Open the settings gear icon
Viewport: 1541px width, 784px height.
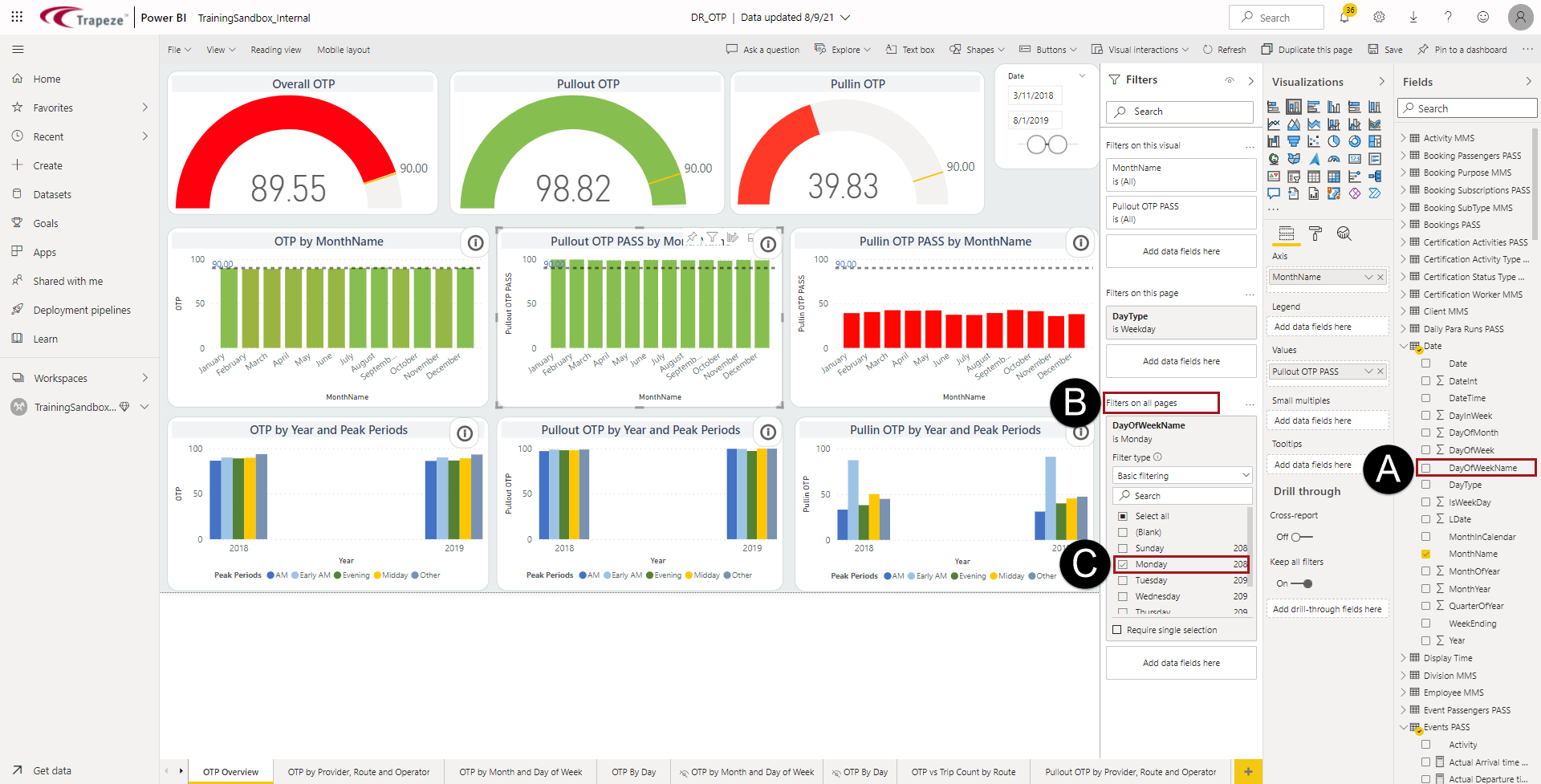coord(1379,17)
